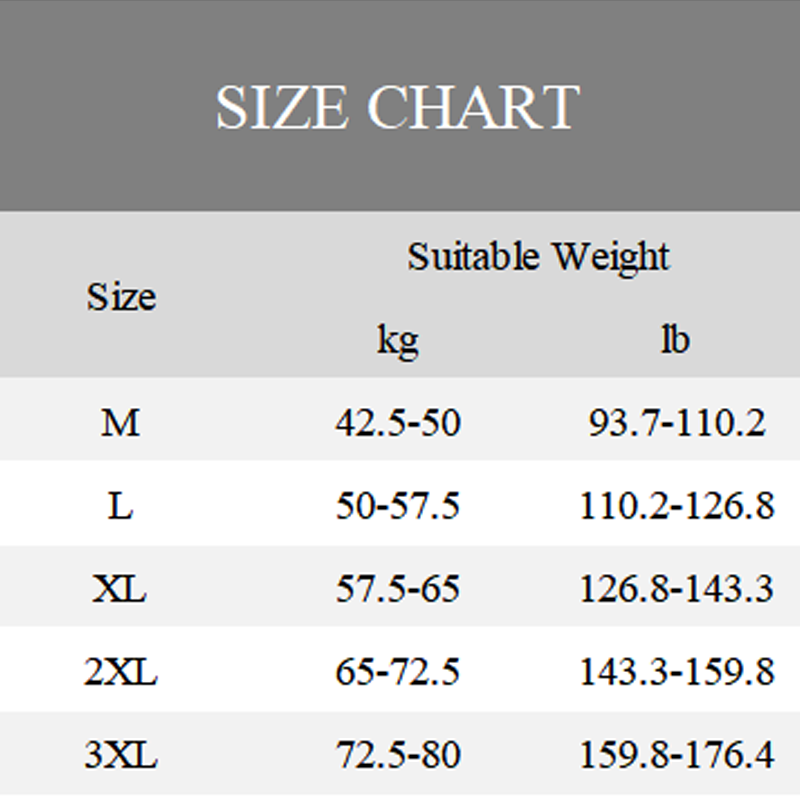The image size is (800, 800).
Task: Click the 72.5-80 kg value
Action: 398,755
